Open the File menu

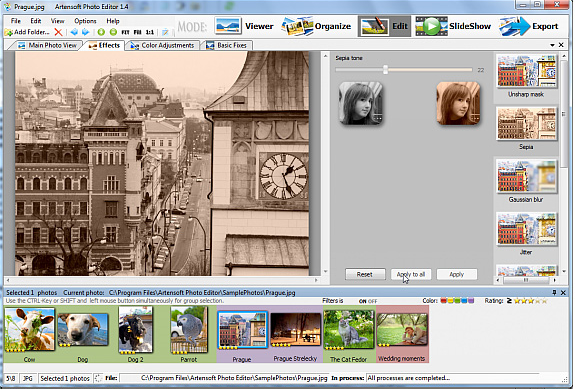(16, 21)
